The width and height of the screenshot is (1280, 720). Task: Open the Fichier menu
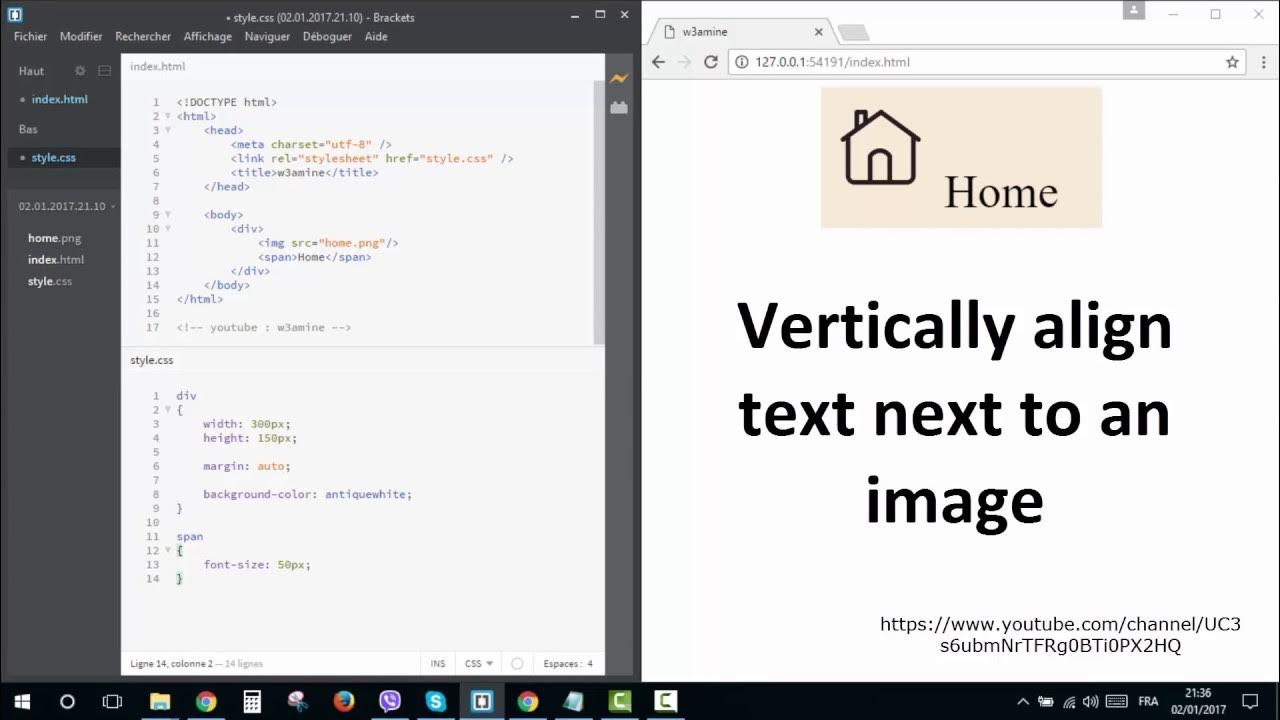31,36
